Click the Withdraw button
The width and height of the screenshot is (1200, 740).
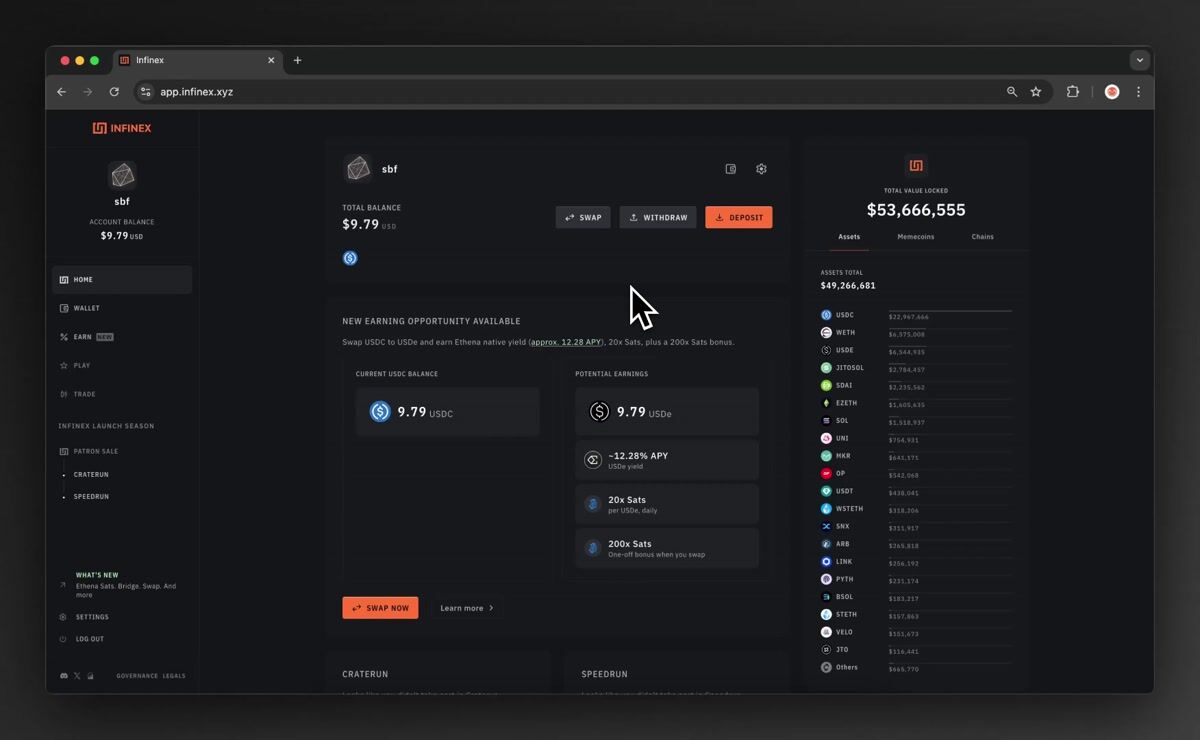pos(658,217)
